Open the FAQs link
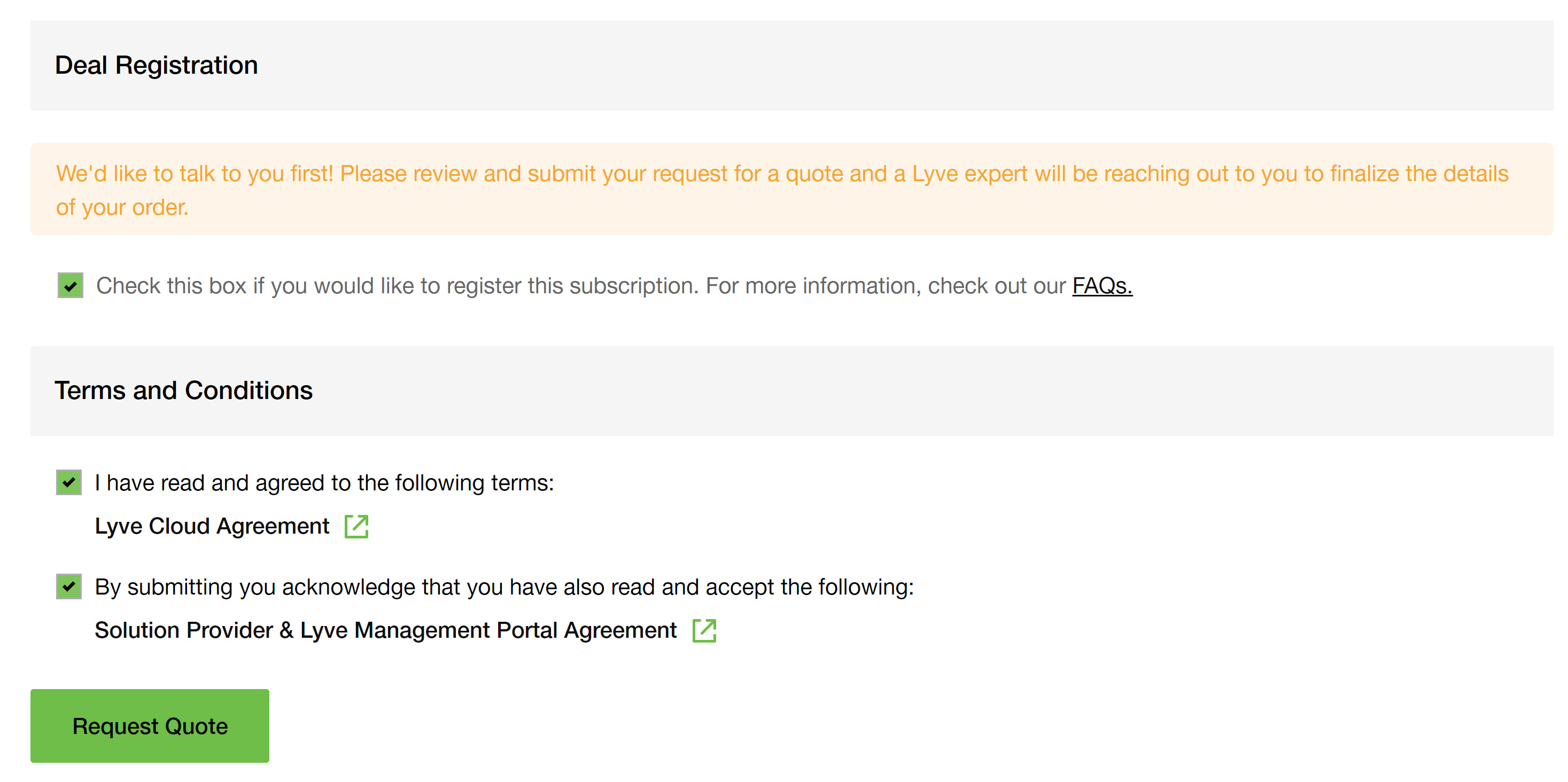The height and width of the screenshot is (782, 1568). click(1103, 285)
